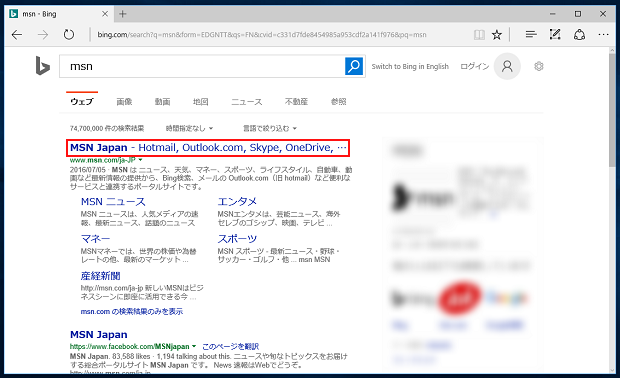Click the Bing logo beside the search box
The width and height of the screenshot is (620, 378).
coord(42,66)
